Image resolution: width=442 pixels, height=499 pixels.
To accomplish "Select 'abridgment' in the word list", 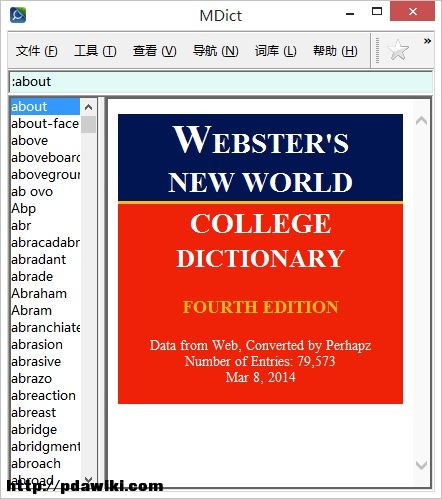I will [x=45, y=447].
